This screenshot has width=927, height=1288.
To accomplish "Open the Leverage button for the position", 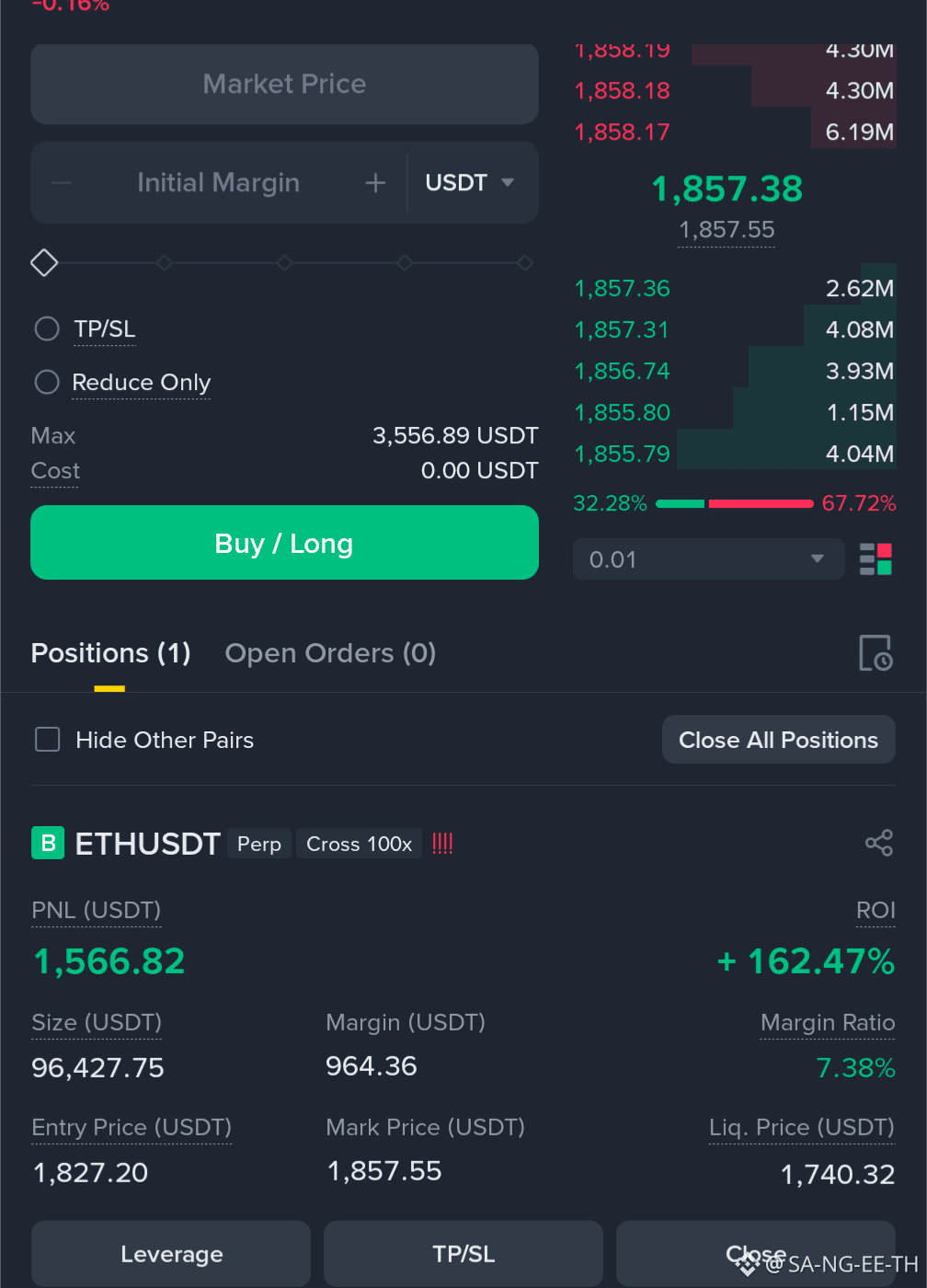I will [171, 1253].
